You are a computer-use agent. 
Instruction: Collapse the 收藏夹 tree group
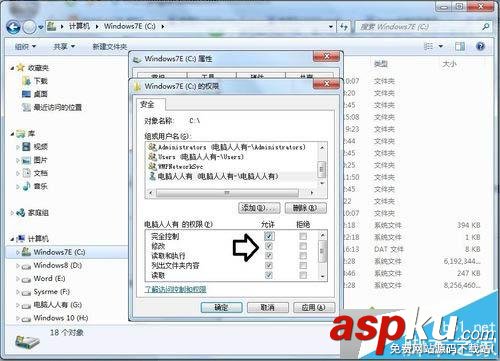tap(12, 68)
